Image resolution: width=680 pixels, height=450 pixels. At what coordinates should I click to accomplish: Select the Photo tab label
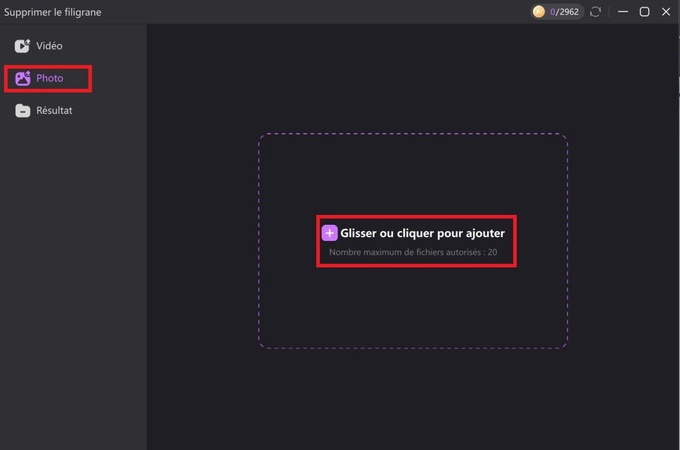49,78
